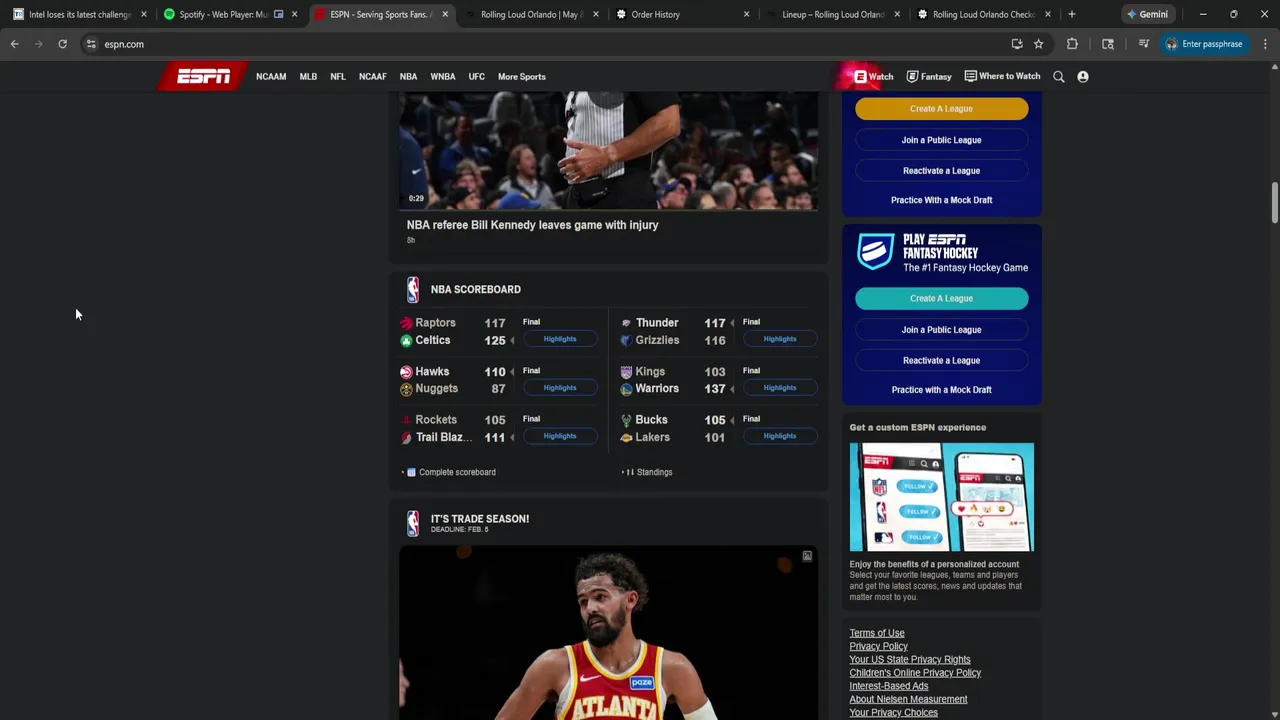This screenshot has height=720, width=1280.
Task: Open the WNBA menu
Action: pos(443,77)
